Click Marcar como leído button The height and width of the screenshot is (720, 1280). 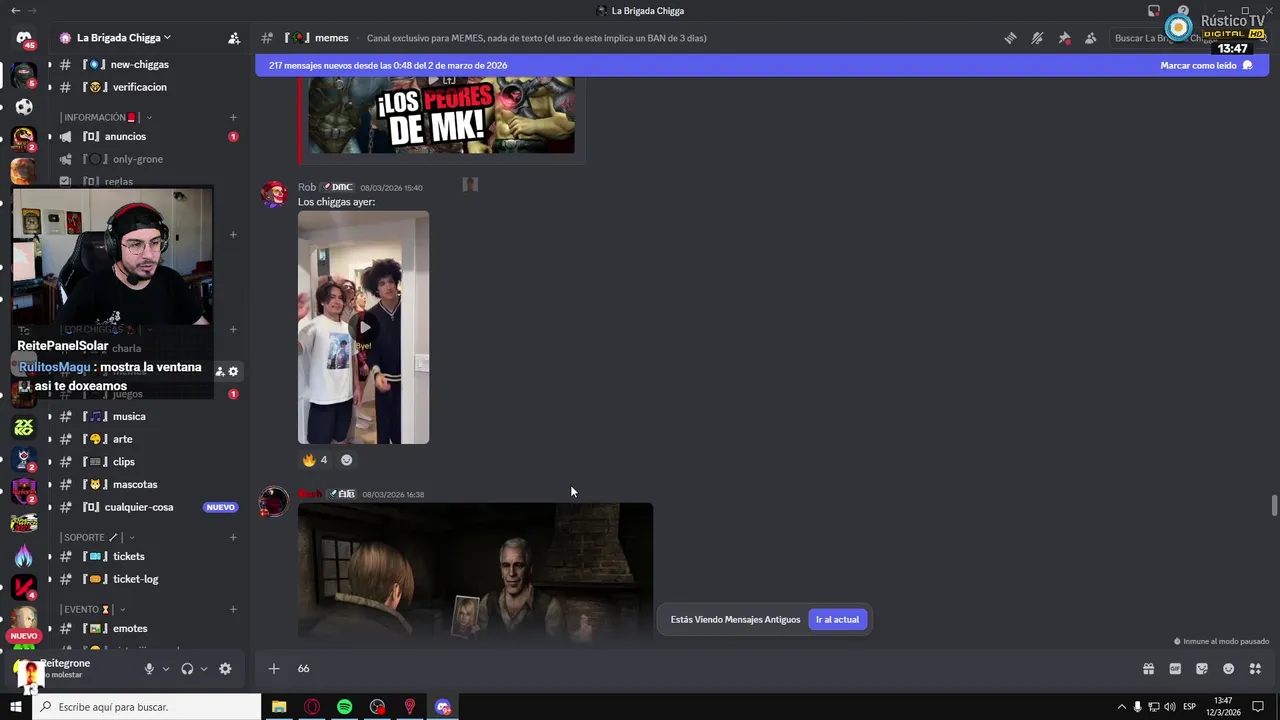click(x=1205, y=65)
